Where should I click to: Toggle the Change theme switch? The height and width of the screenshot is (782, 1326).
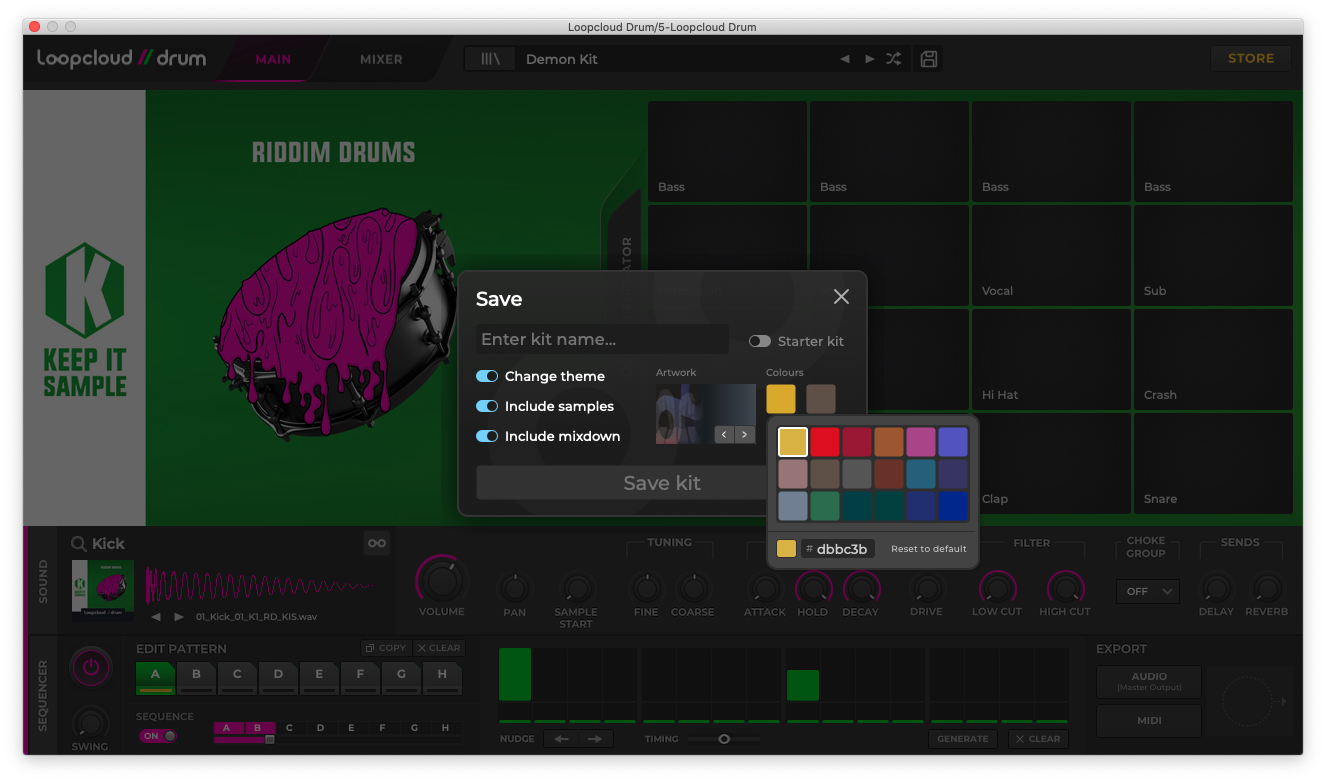487,376
